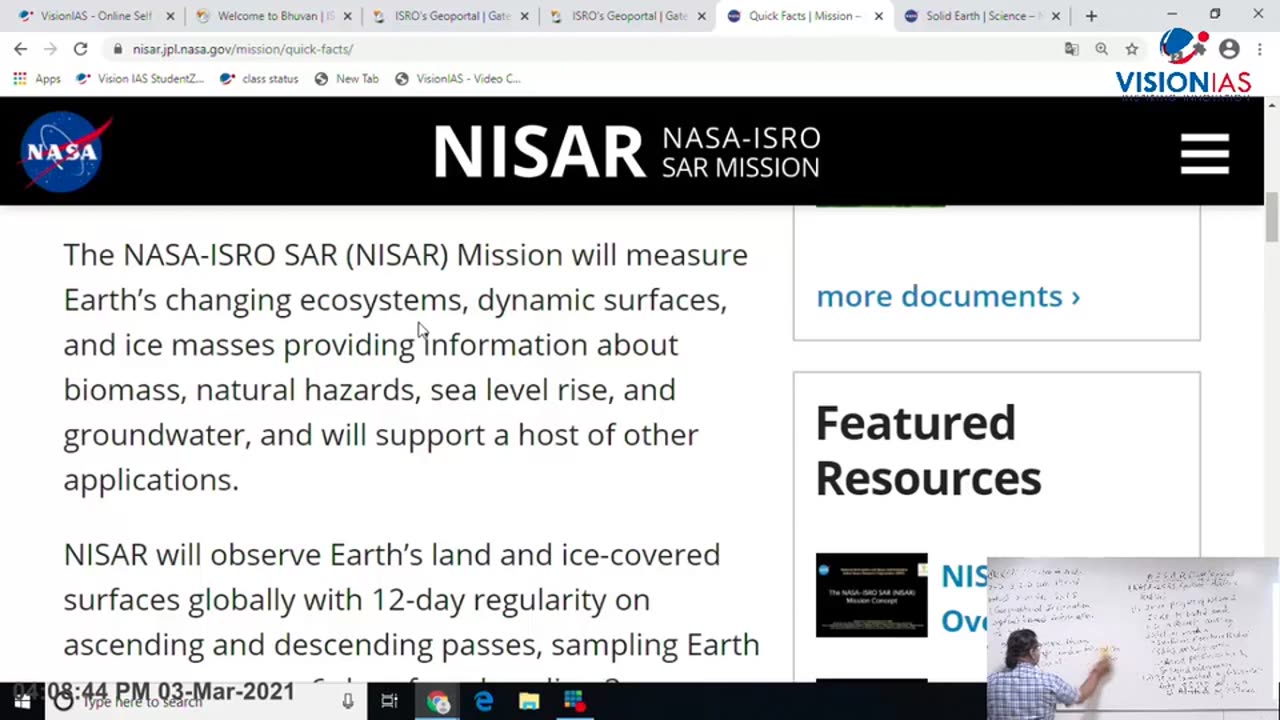Viewport: 1280px width, 720px height.
Task: Reload the current page
Action: 80,48
